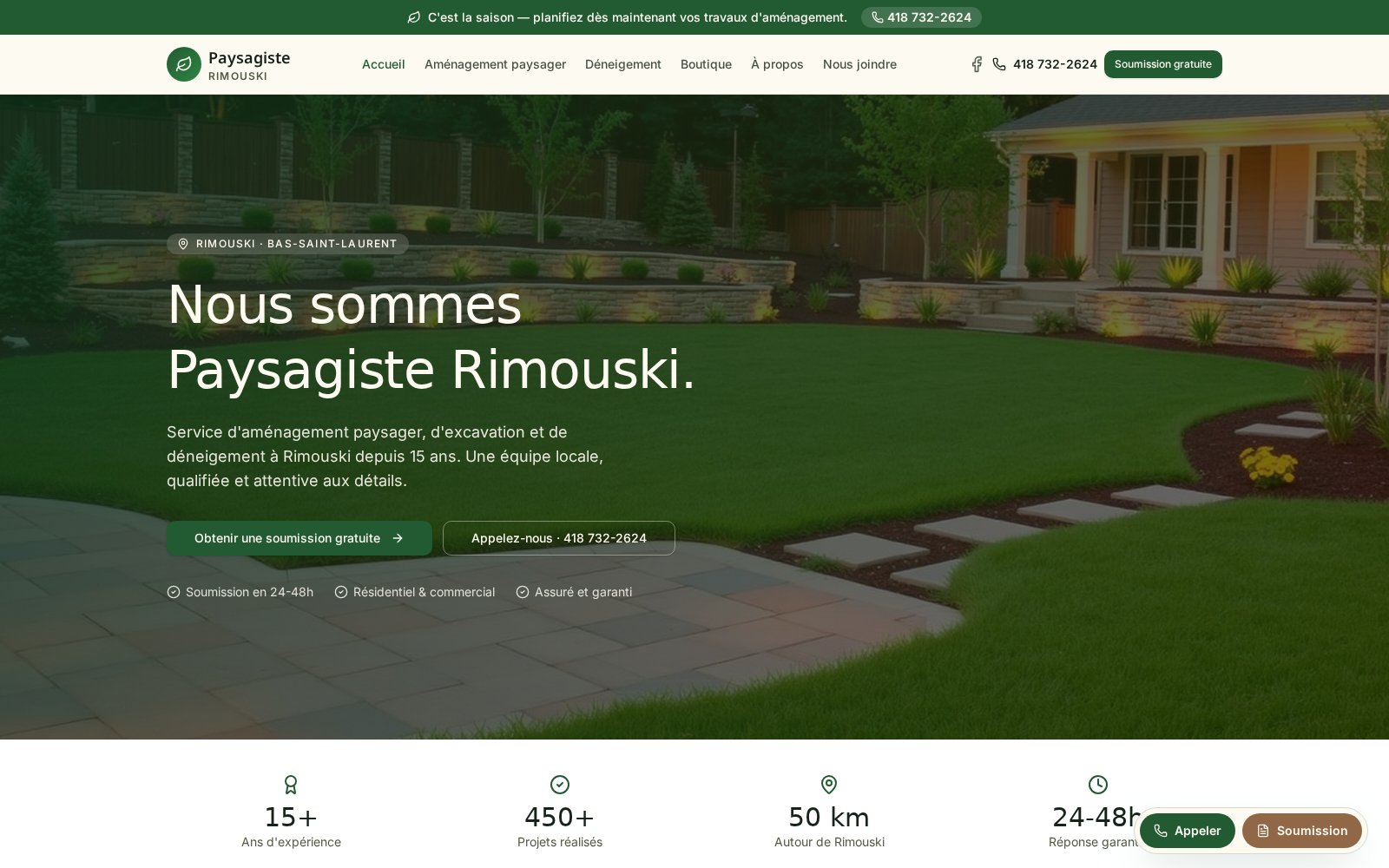Click the Résidentiel & commercial text

(424, 592)
